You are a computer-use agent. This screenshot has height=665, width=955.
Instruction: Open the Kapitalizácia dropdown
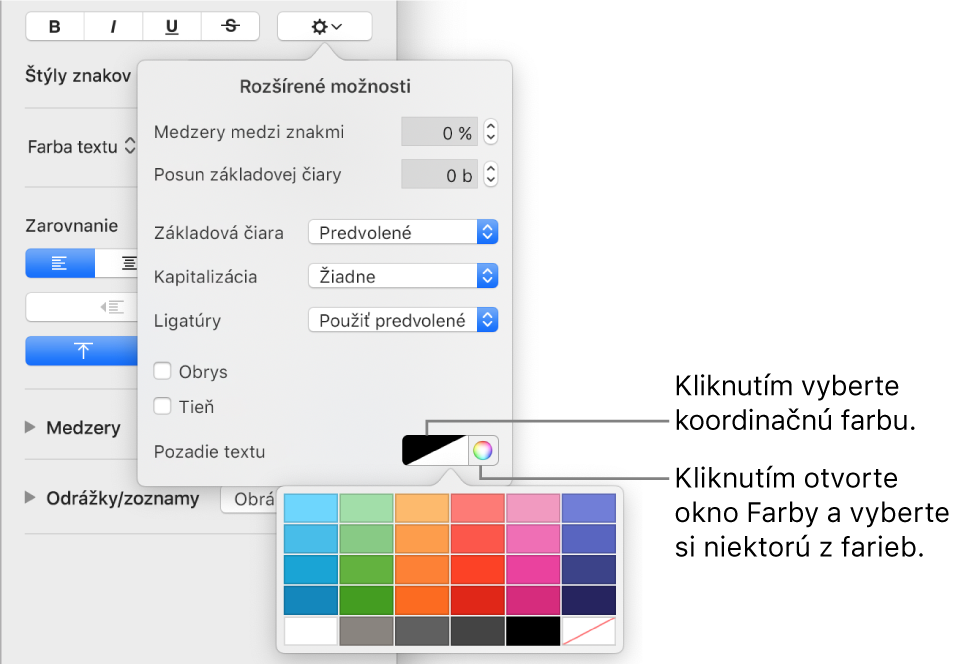[x=403, y=276]
